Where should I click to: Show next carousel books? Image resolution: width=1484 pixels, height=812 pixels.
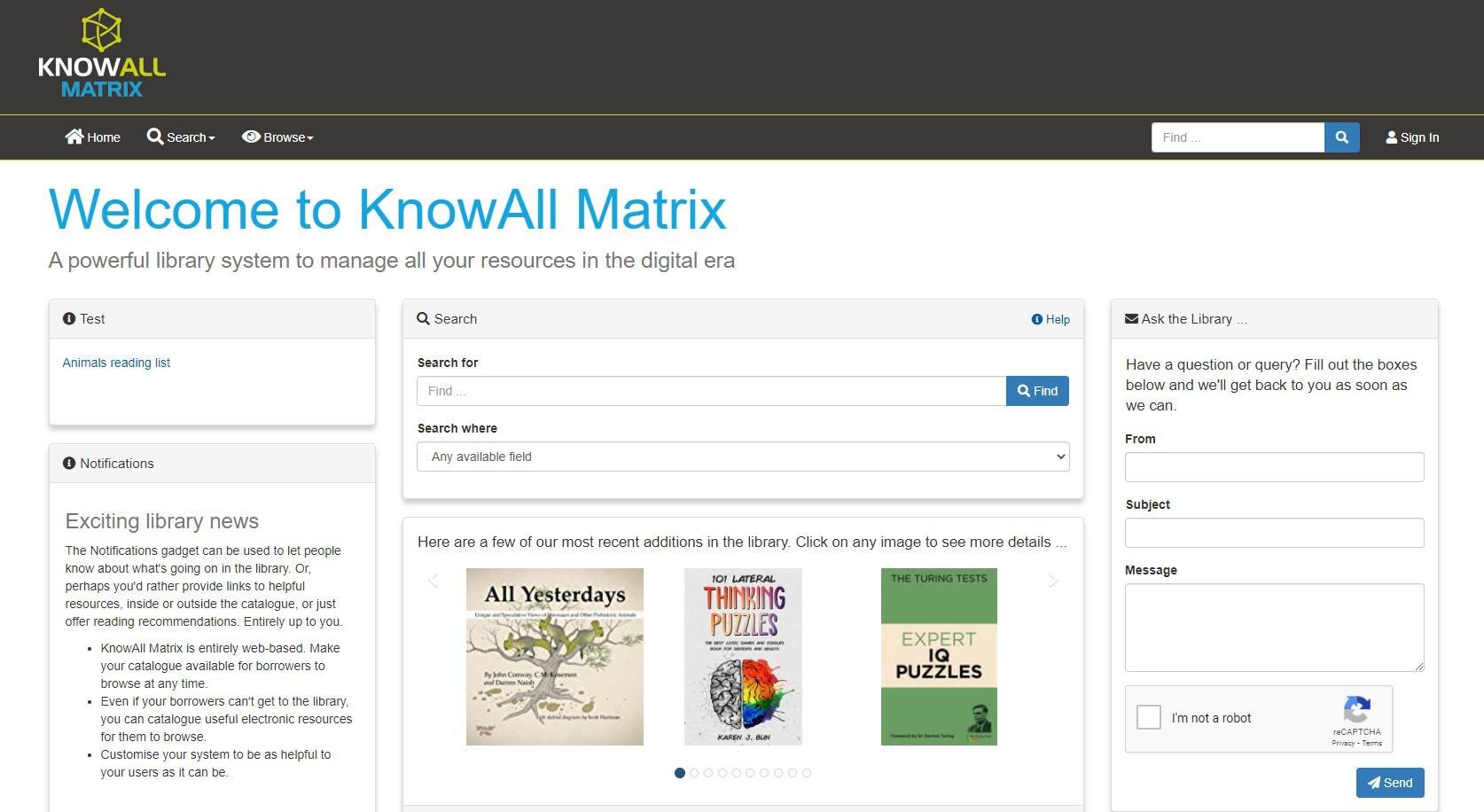coord(1052,580)
